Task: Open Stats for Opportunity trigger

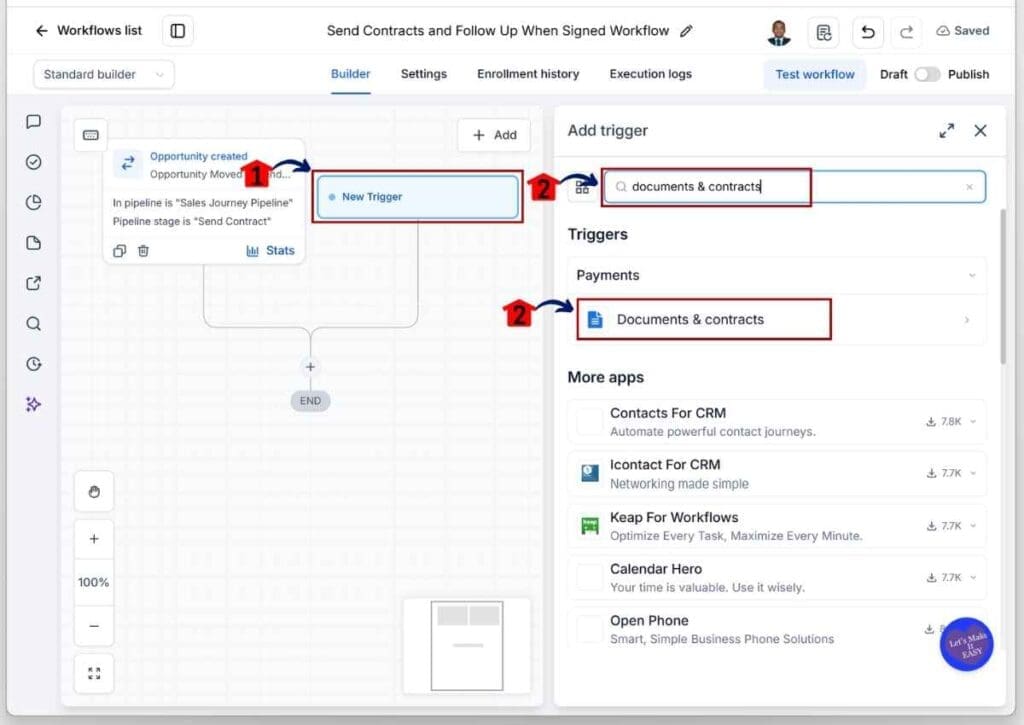Action: [270, 251]
